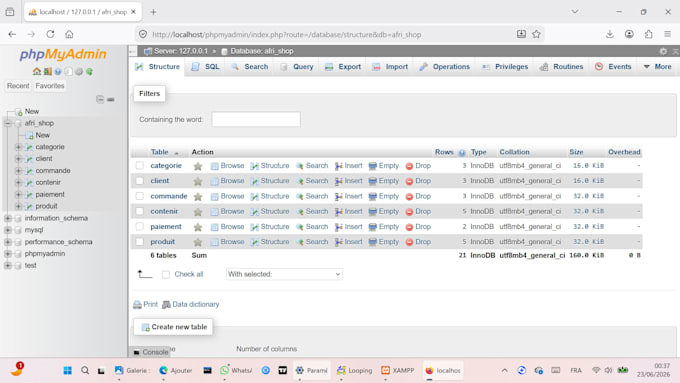The image size is (680, 383).
Task: Check the produit table checkbox
Action: click(x=140, y=242)
